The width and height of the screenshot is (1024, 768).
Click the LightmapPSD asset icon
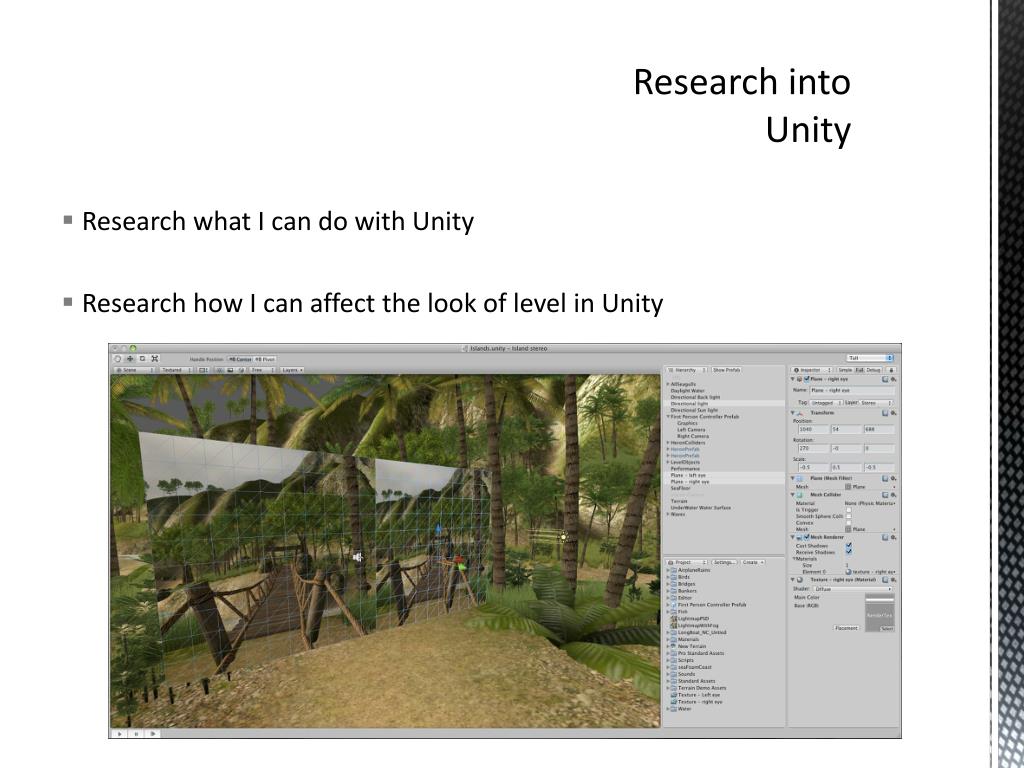click(x=673, y=618)
